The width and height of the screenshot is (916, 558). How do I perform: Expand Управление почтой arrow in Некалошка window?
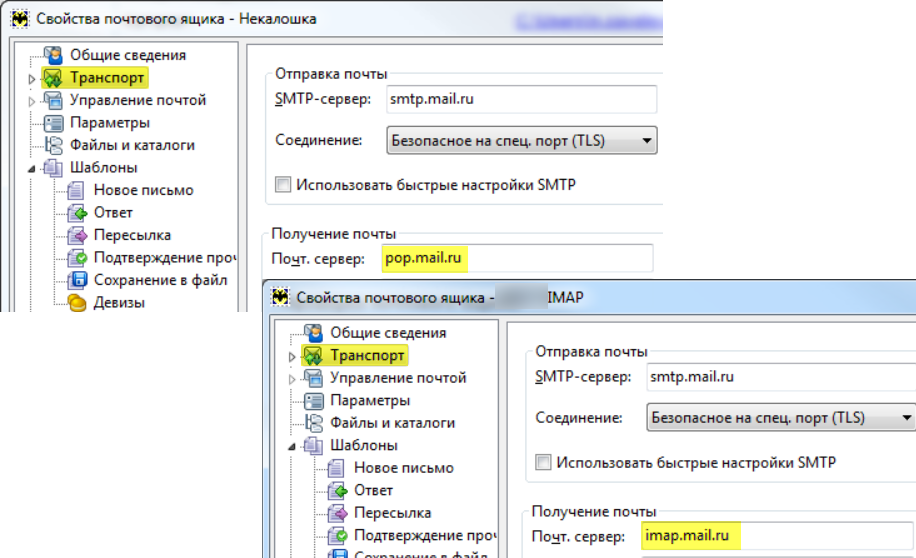32,101
